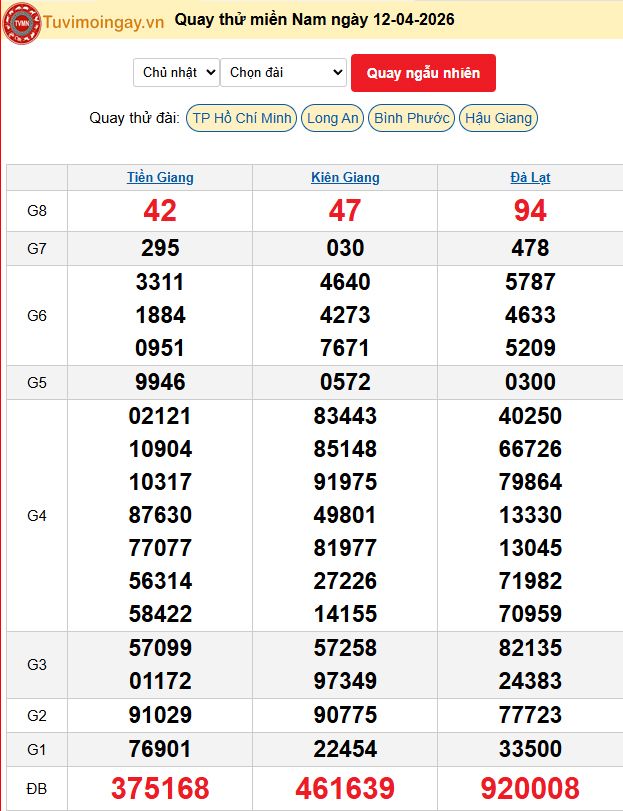Viewport: 623px width, 811px height.
Task: Click Kiên Giang special prize 461639
Action: pyautogui.click(x=345, y=788)
